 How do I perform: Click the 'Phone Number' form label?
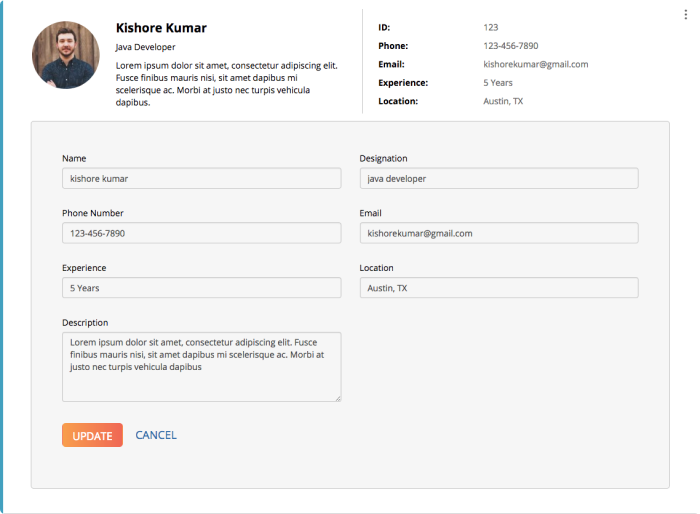92,213
